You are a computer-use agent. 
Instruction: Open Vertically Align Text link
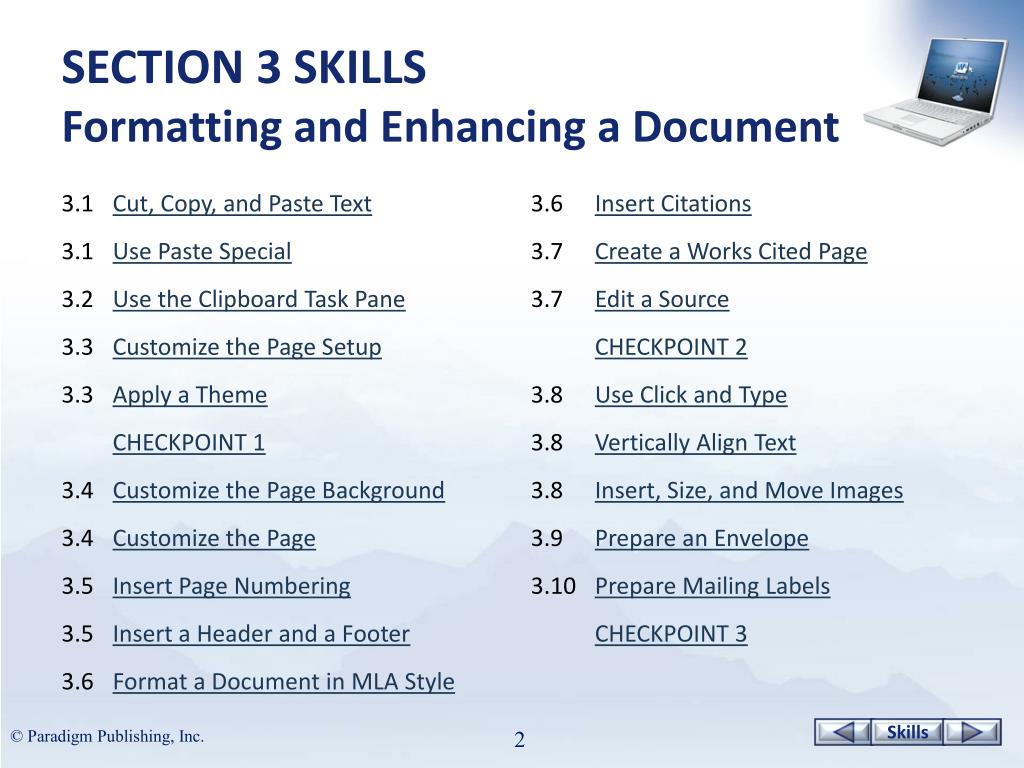coord(696,442)
